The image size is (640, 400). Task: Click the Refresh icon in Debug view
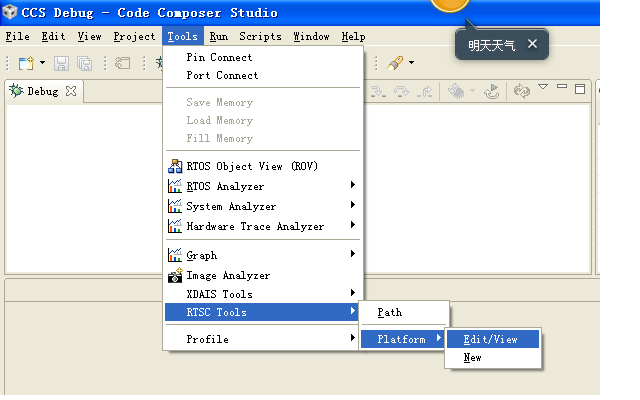(522, 91)
